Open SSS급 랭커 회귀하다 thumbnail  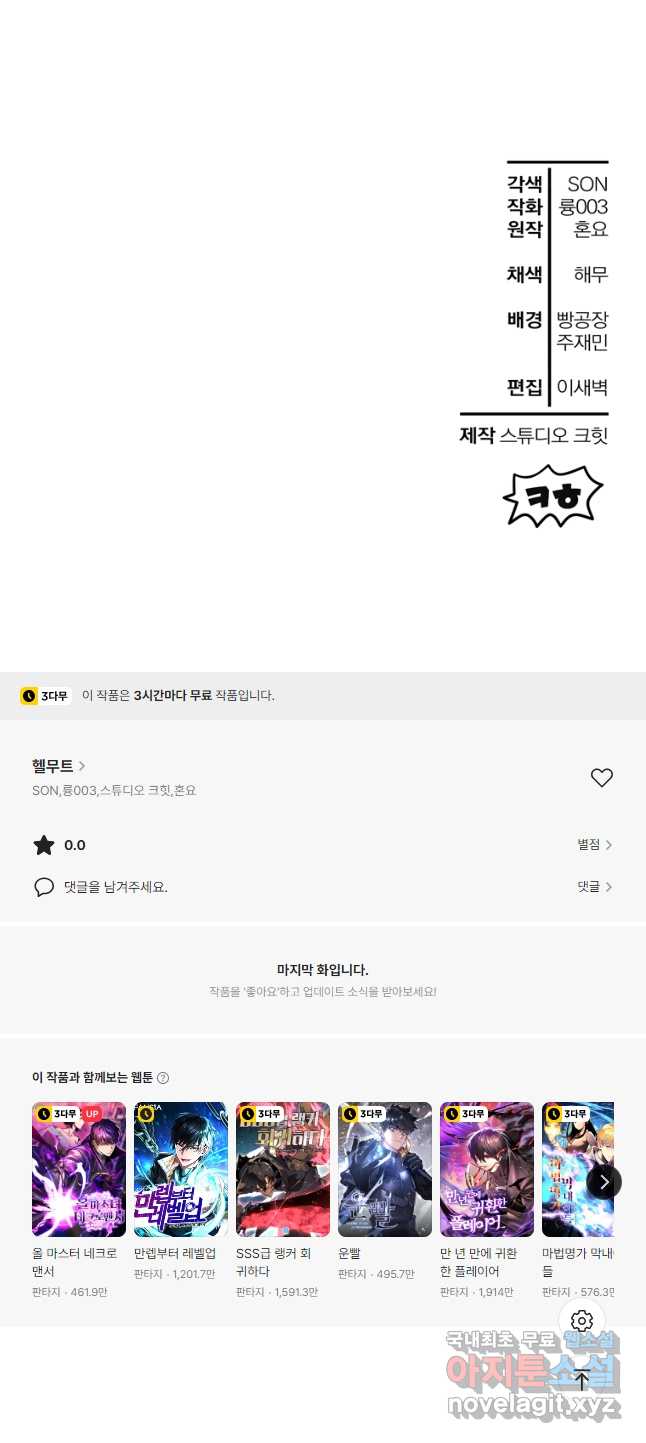(x=283, y=1169)
